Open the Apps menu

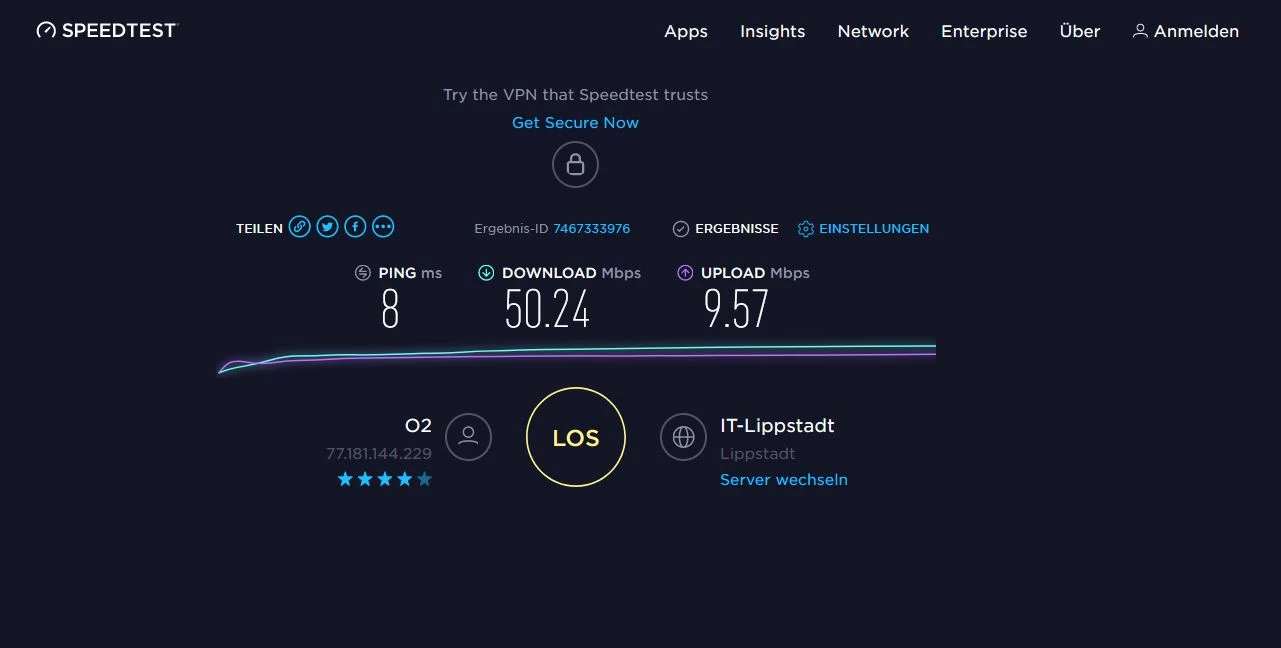pos(686,31)
